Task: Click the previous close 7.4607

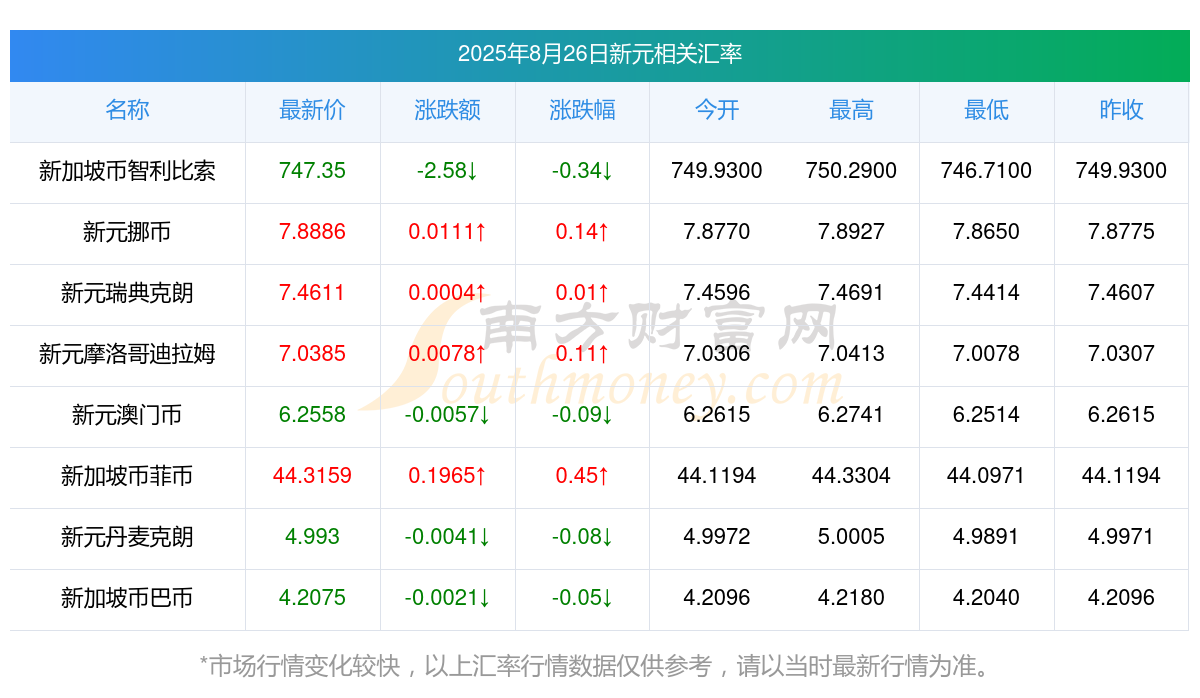Action: tap(1121, 293)
